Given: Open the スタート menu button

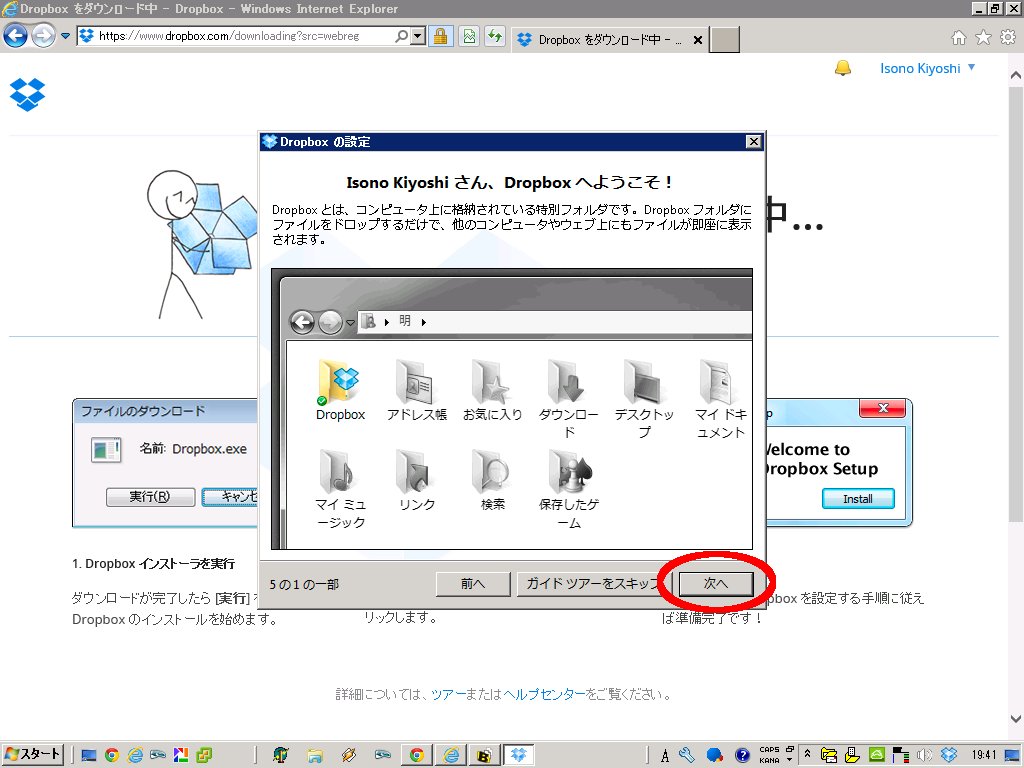Looking at the screenshot, I should (33, 754).
